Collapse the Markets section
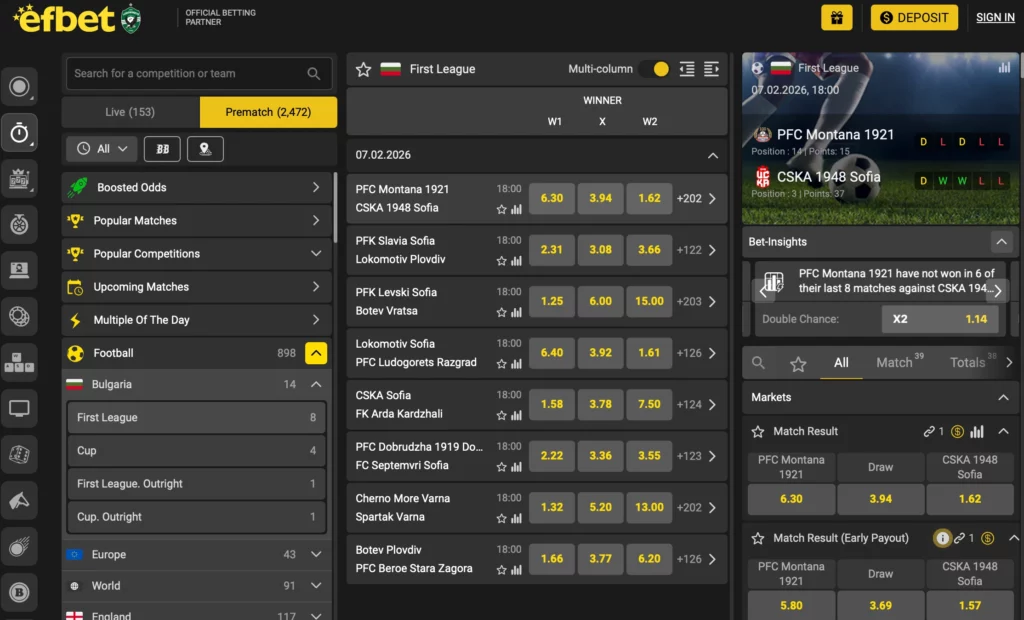This screenshot has height=620, width=1024. pyautogui.click(x=1003, y=397)
